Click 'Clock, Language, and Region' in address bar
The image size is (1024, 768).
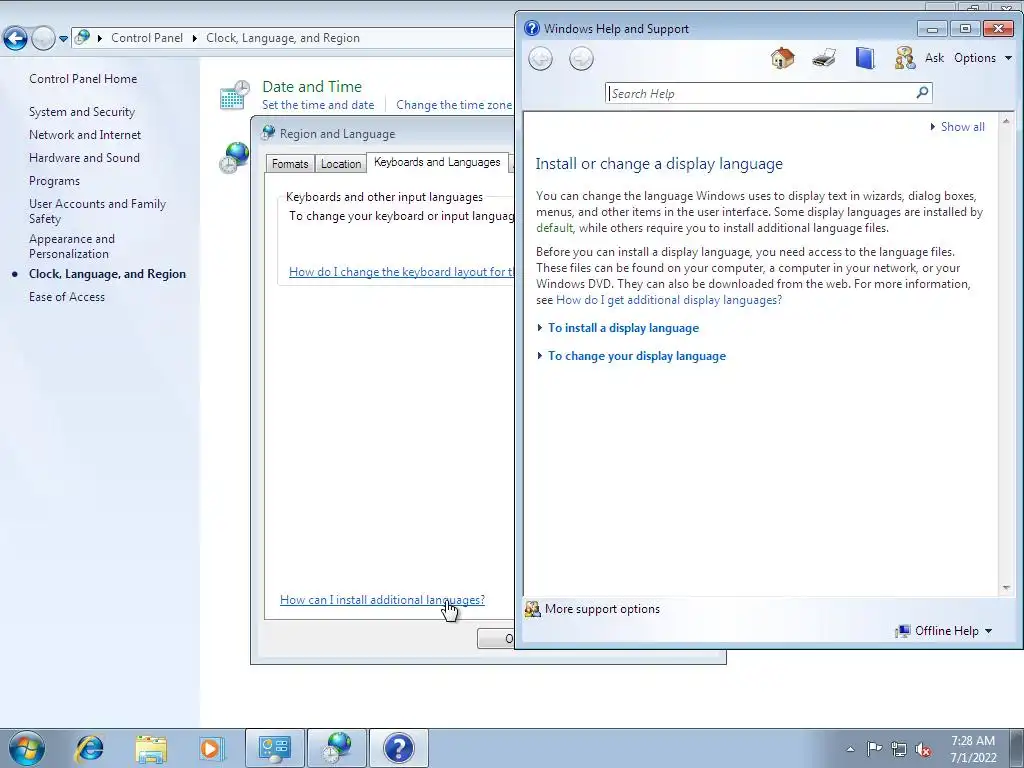pyautogui.click(x=283, y=38)
